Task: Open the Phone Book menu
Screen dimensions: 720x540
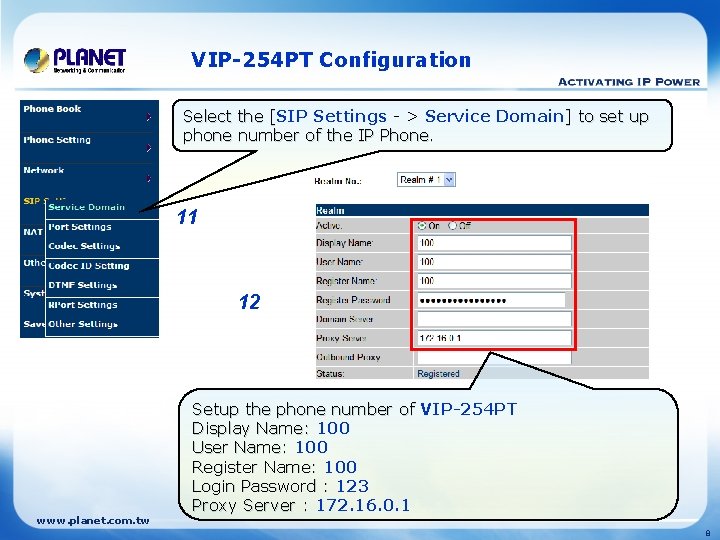Action: pos(52,109)
